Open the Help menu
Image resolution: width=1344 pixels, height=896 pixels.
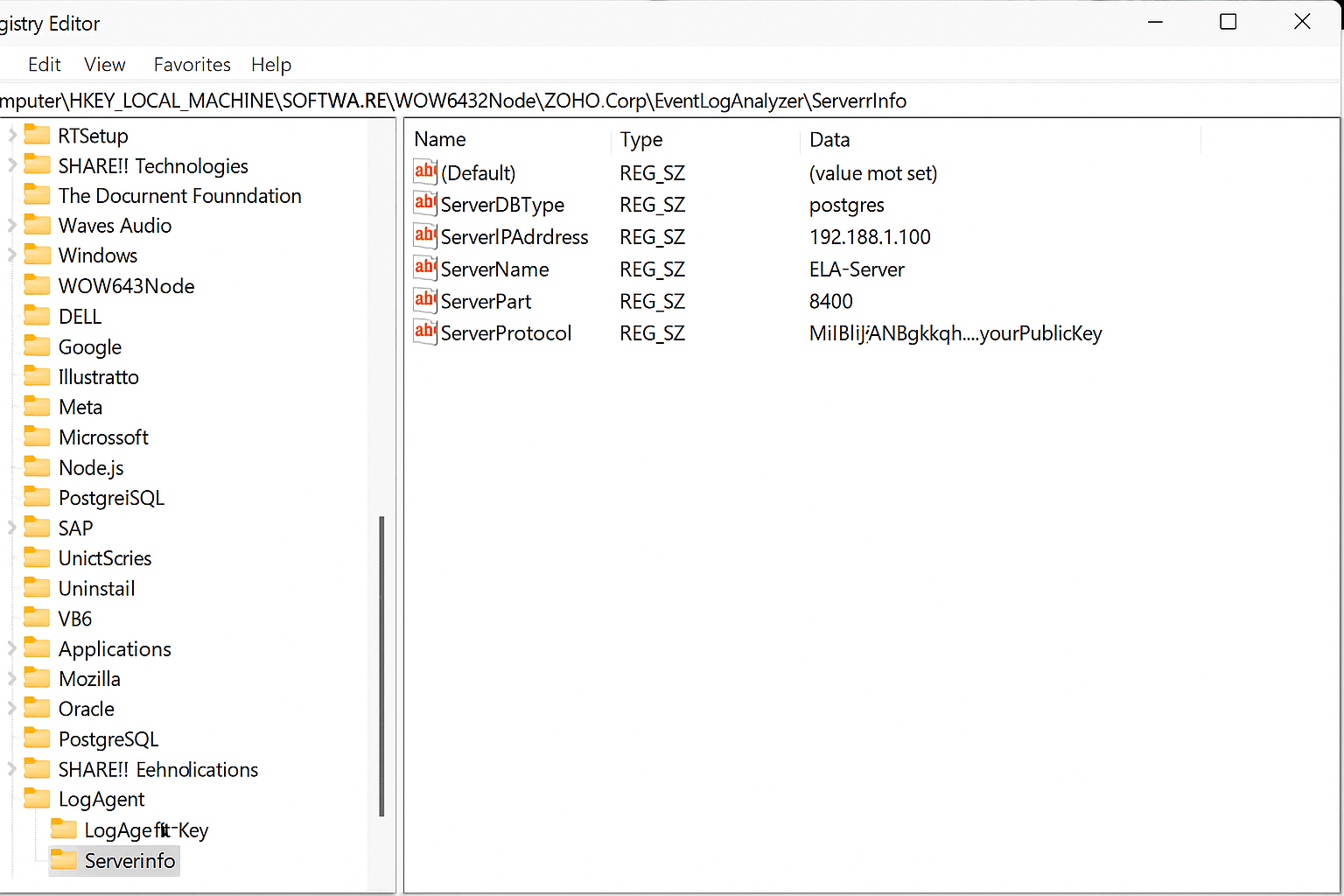271,65
